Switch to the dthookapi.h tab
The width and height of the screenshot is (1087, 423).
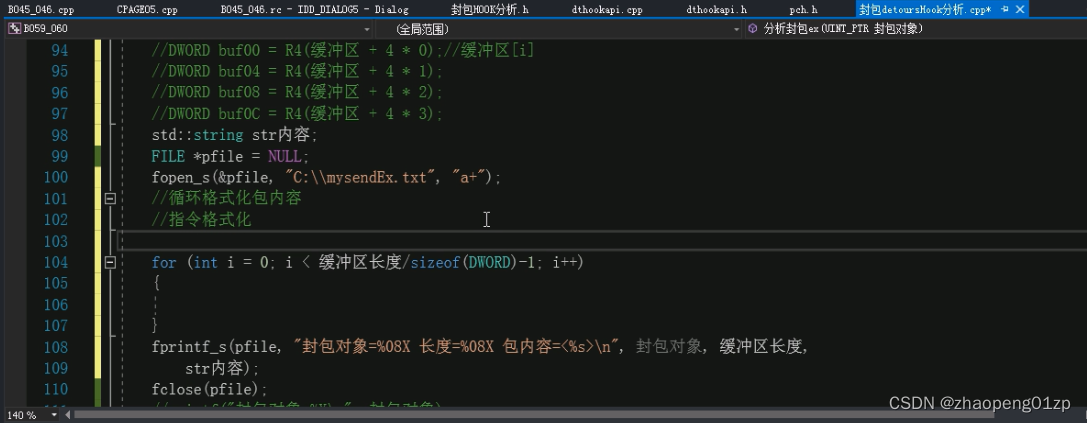(716, 10)
